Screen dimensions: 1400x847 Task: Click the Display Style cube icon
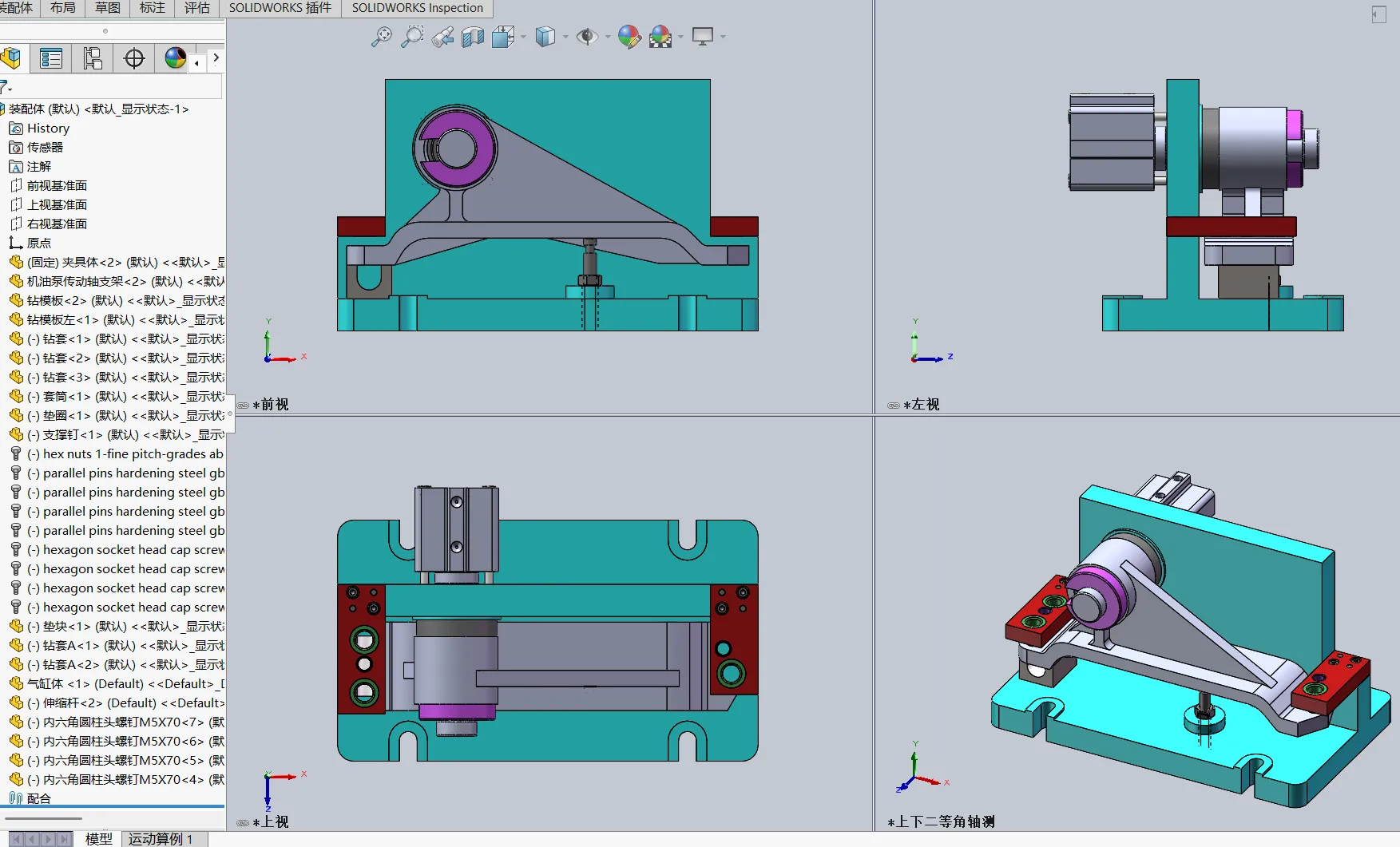(x=545, y=37)
